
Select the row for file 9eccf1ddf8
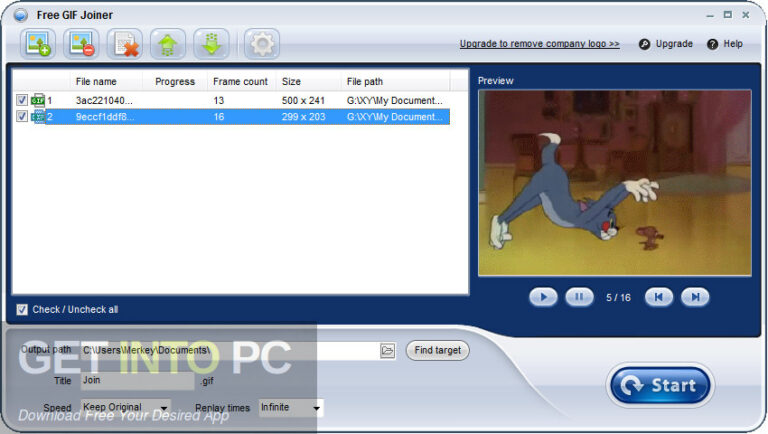point(233,117)
